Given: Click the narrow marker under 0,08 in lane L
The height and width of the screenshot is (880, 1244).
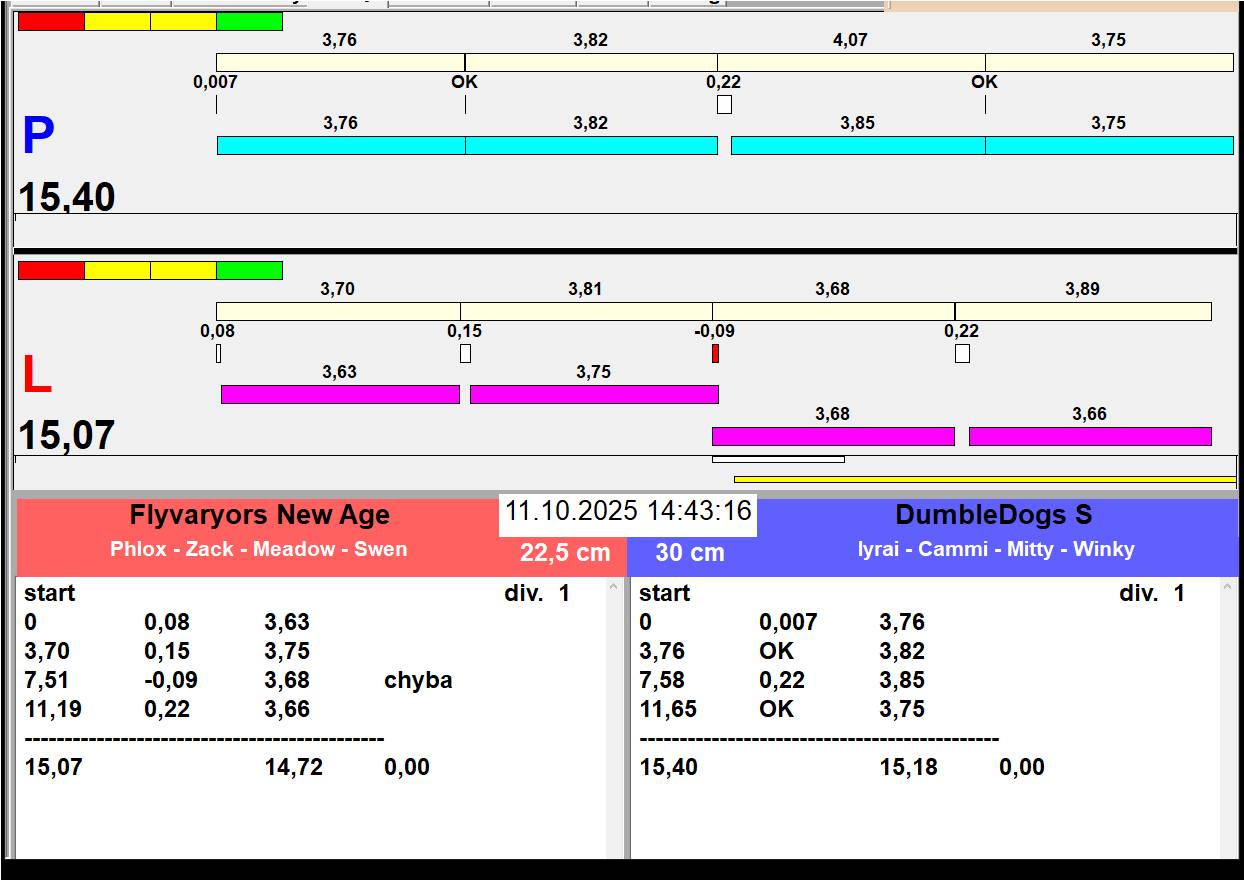Looking at the screenshot, I should click(219, 353).
